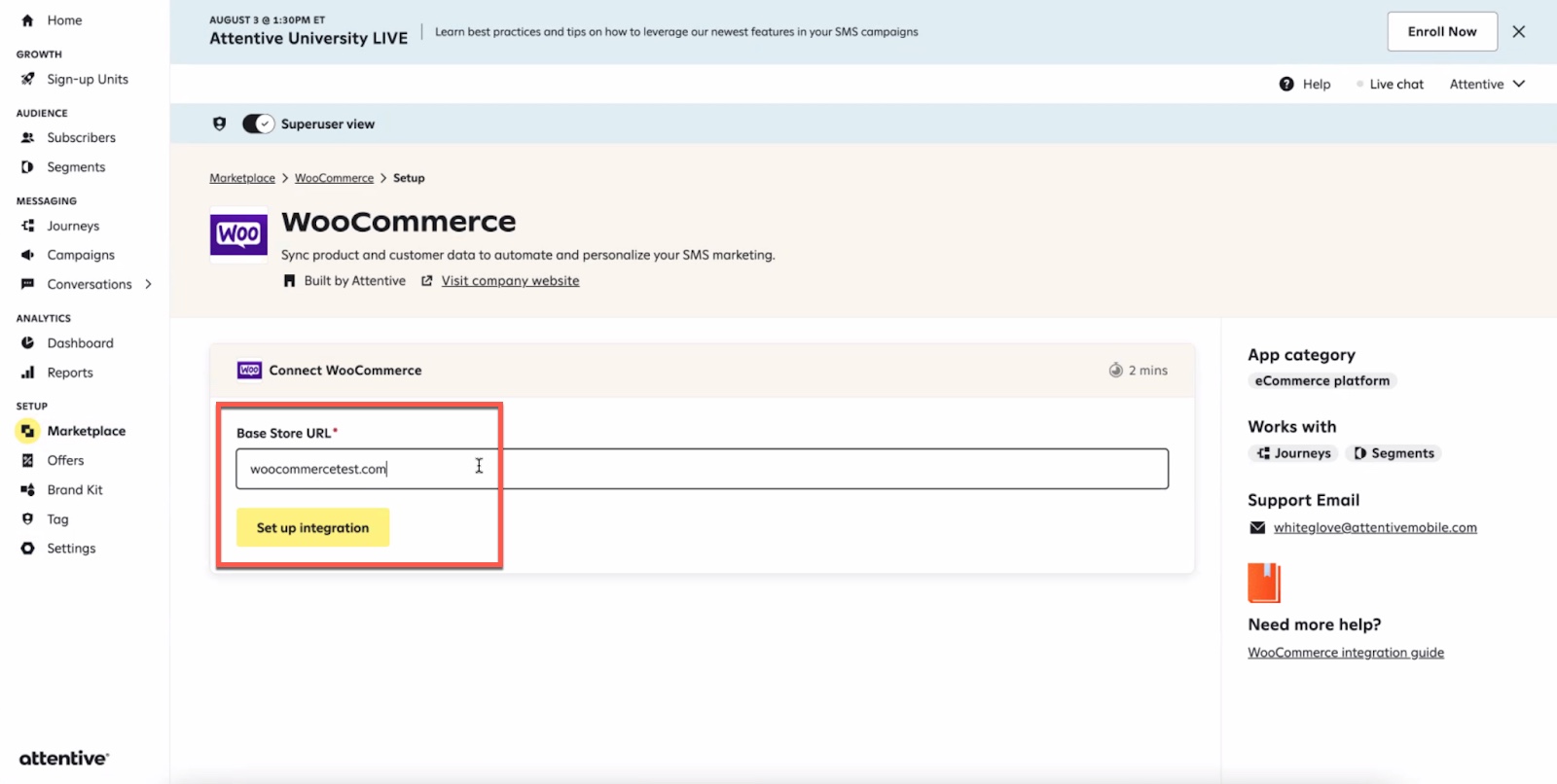Click the attentive logo at bottom left
This screenshot has height=784, width=1557.
tap(64, 759)
